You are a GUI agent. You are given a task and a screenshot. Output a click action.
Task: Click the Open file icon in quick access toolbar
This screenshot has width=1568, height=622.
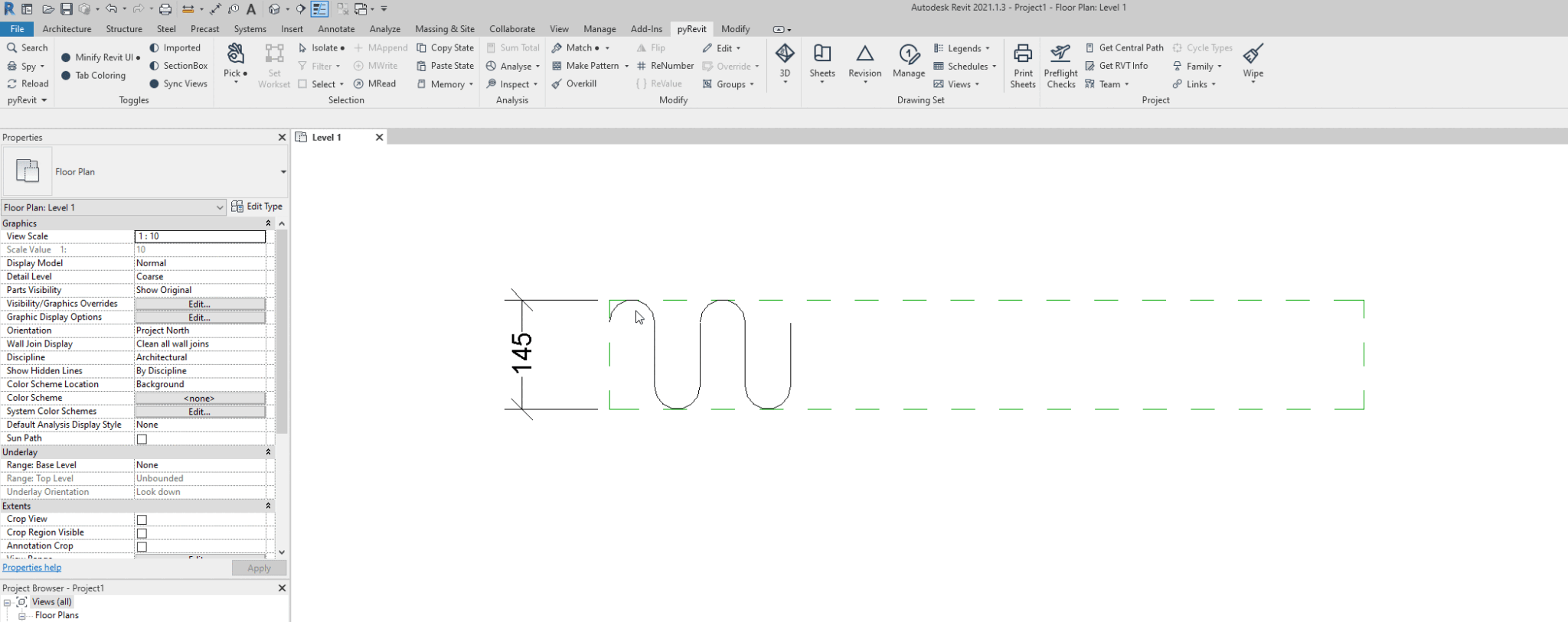tap(48, 9)
